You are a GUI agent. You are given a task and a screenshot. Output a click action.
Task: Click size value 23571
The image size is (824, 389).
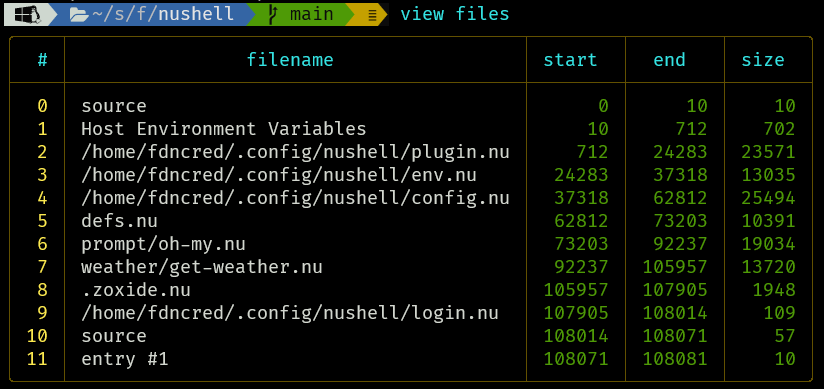point(768,152)
